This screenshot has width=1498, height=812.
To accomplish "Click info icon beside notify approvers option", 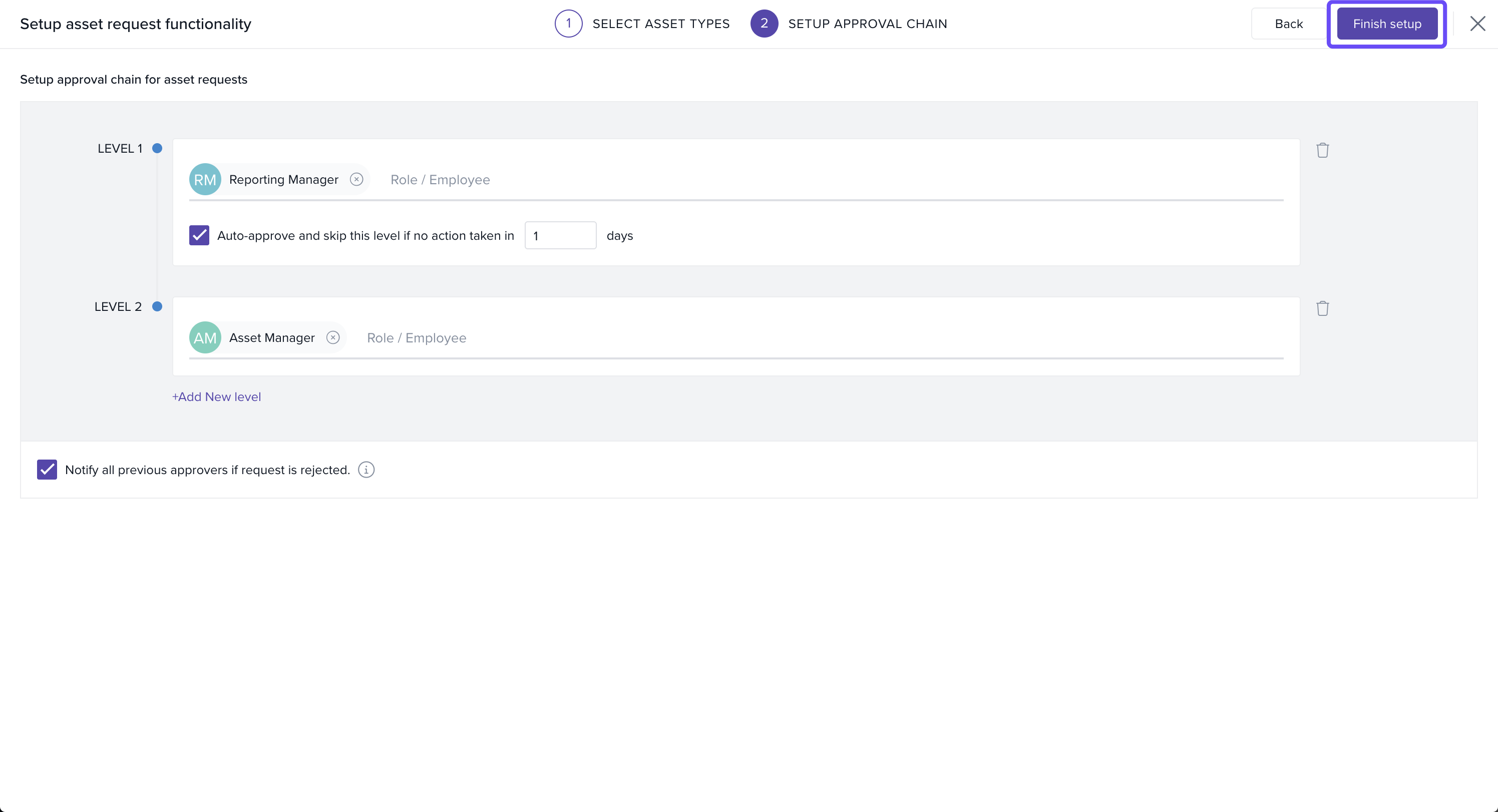I will 366,470.
